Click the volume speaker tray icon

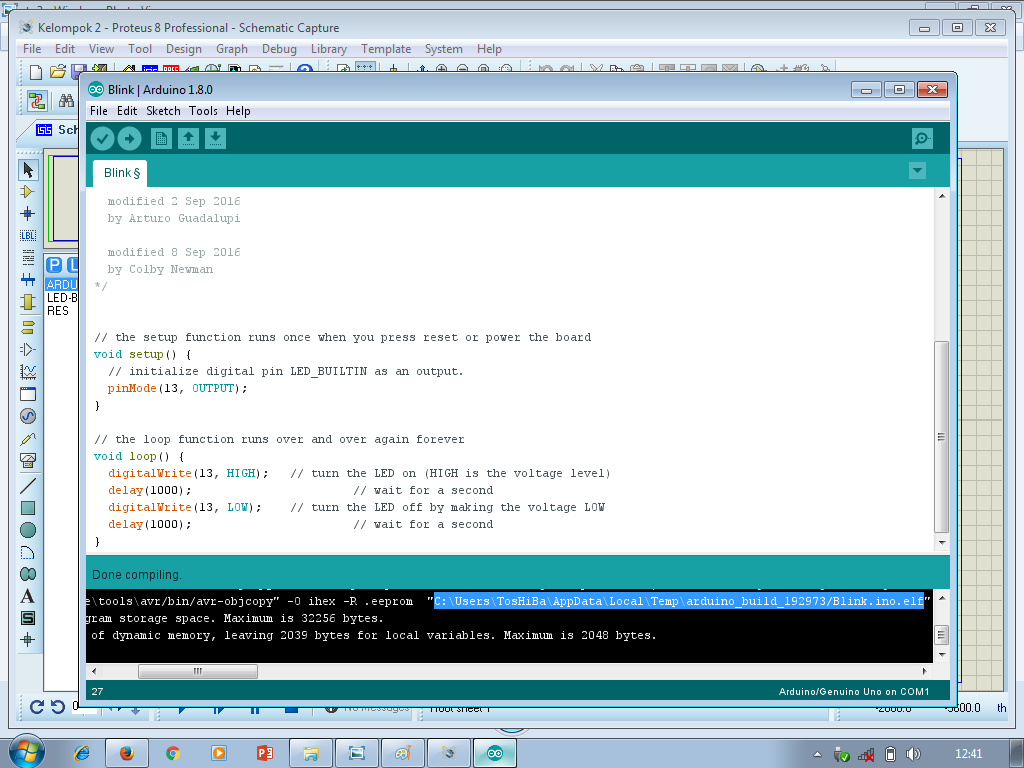913,754
